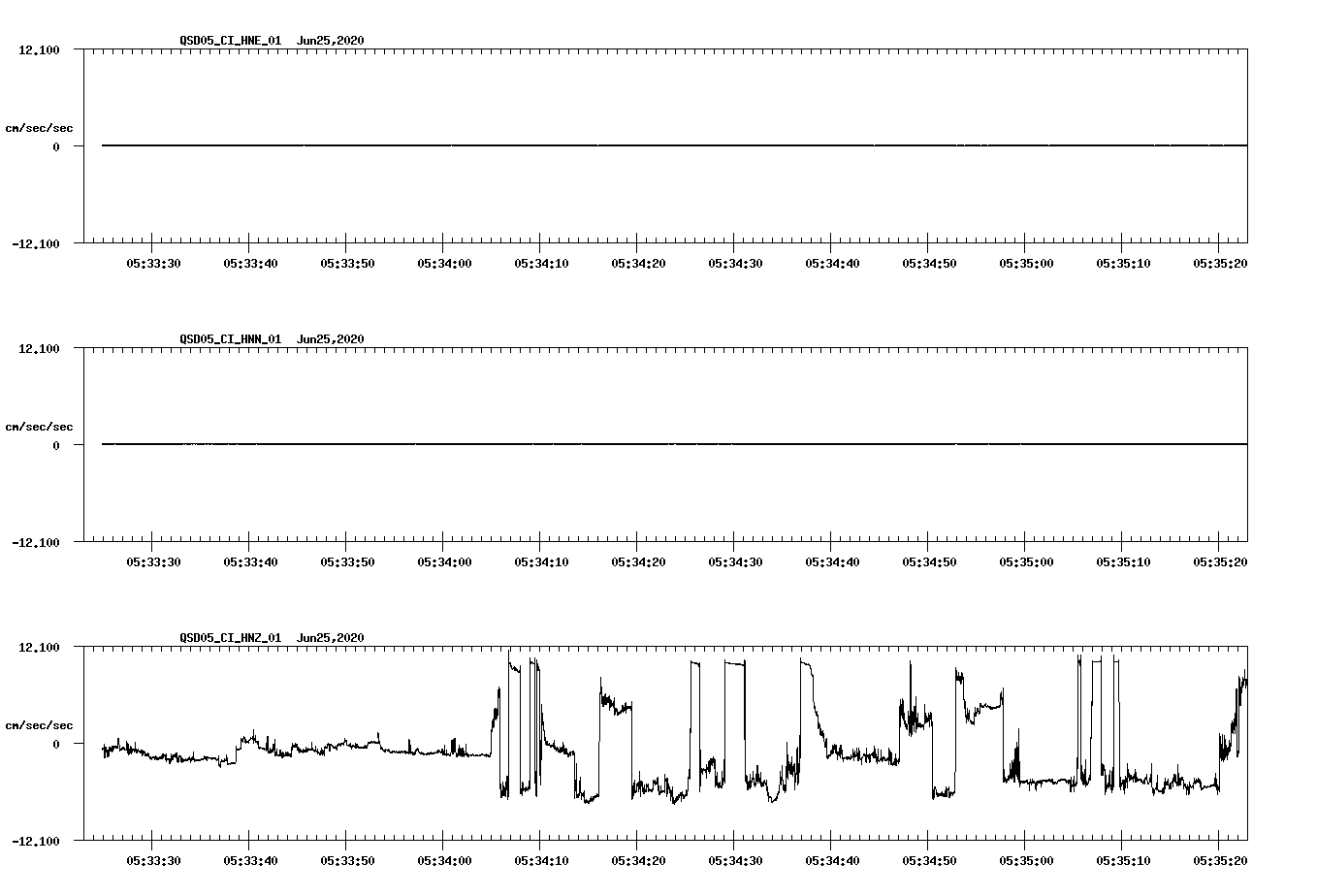Click the 05:34:40 time label under HNE plot
The width and height of the screenshot is (1317, 896).
tap(832, 264)
